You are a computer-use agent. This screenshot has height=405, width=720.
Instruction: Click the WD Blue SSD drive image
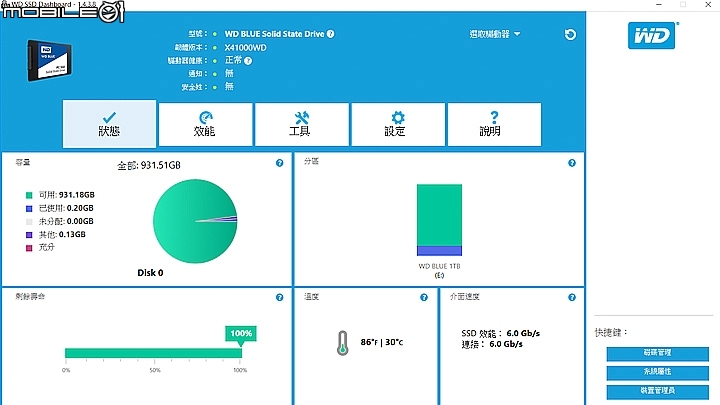[50, 61]
